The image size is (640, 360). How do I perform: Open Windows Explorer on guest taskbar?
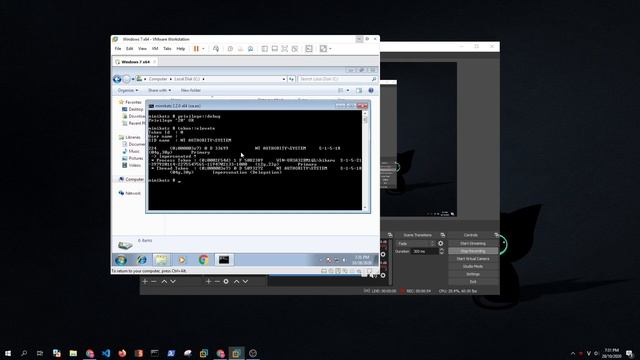click(161, 260)
